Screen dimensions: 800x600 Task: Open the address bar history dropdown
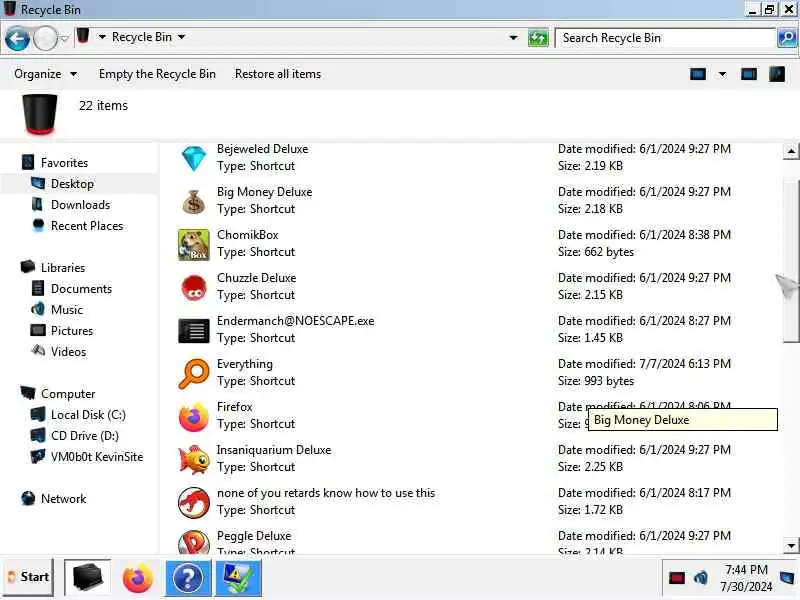point(513,38)
